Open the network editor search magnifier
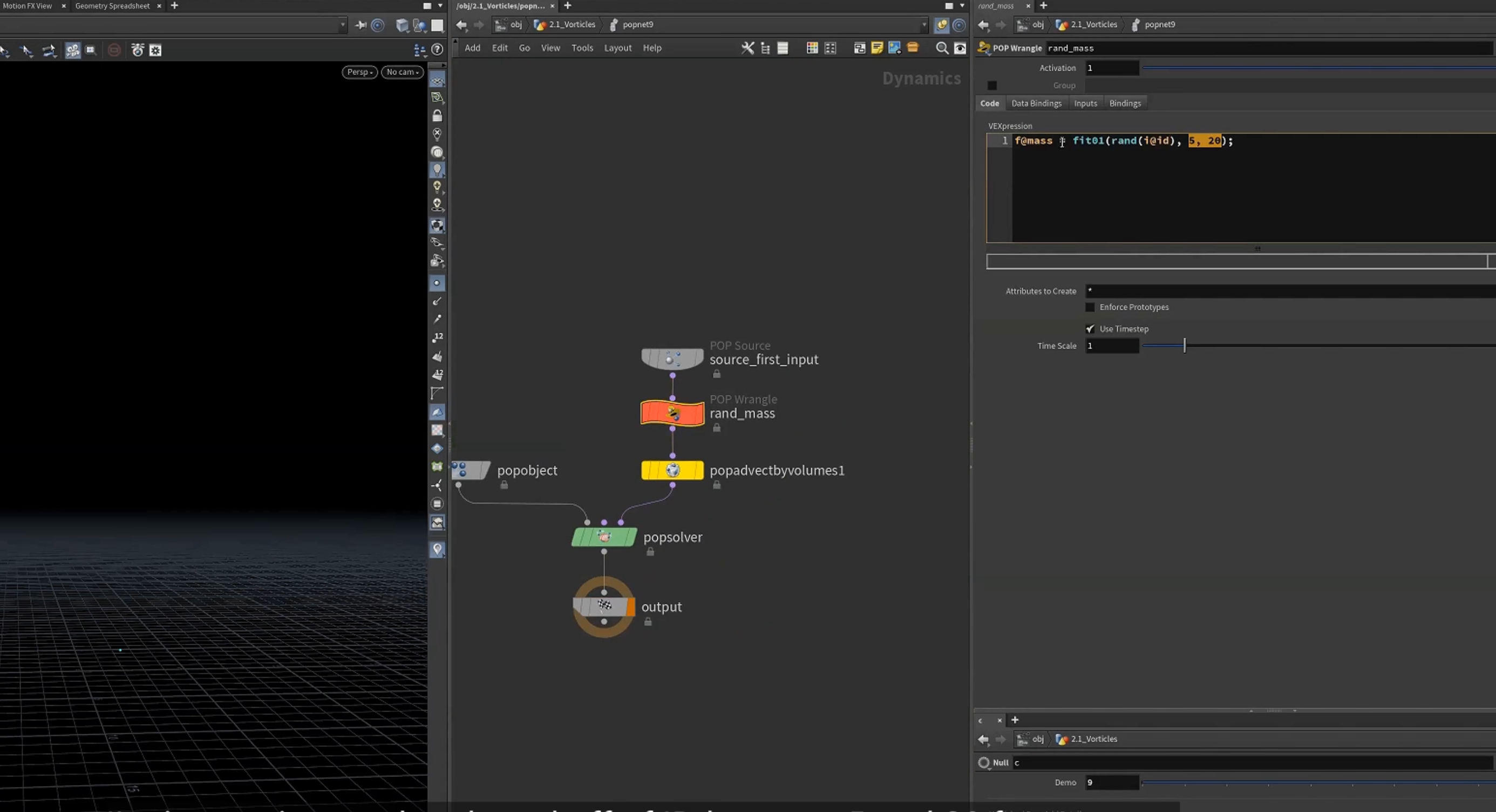 (x=942, y=48)
